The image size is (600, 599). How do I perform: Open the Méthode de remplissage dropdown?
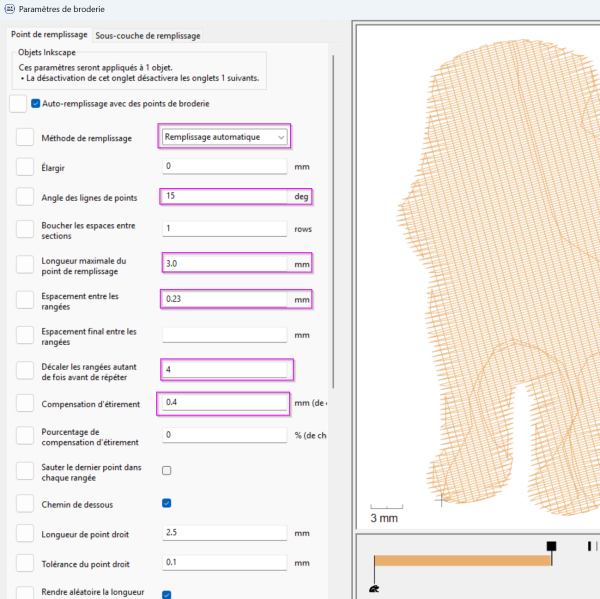pyautogui.click(x=224, y=137)
